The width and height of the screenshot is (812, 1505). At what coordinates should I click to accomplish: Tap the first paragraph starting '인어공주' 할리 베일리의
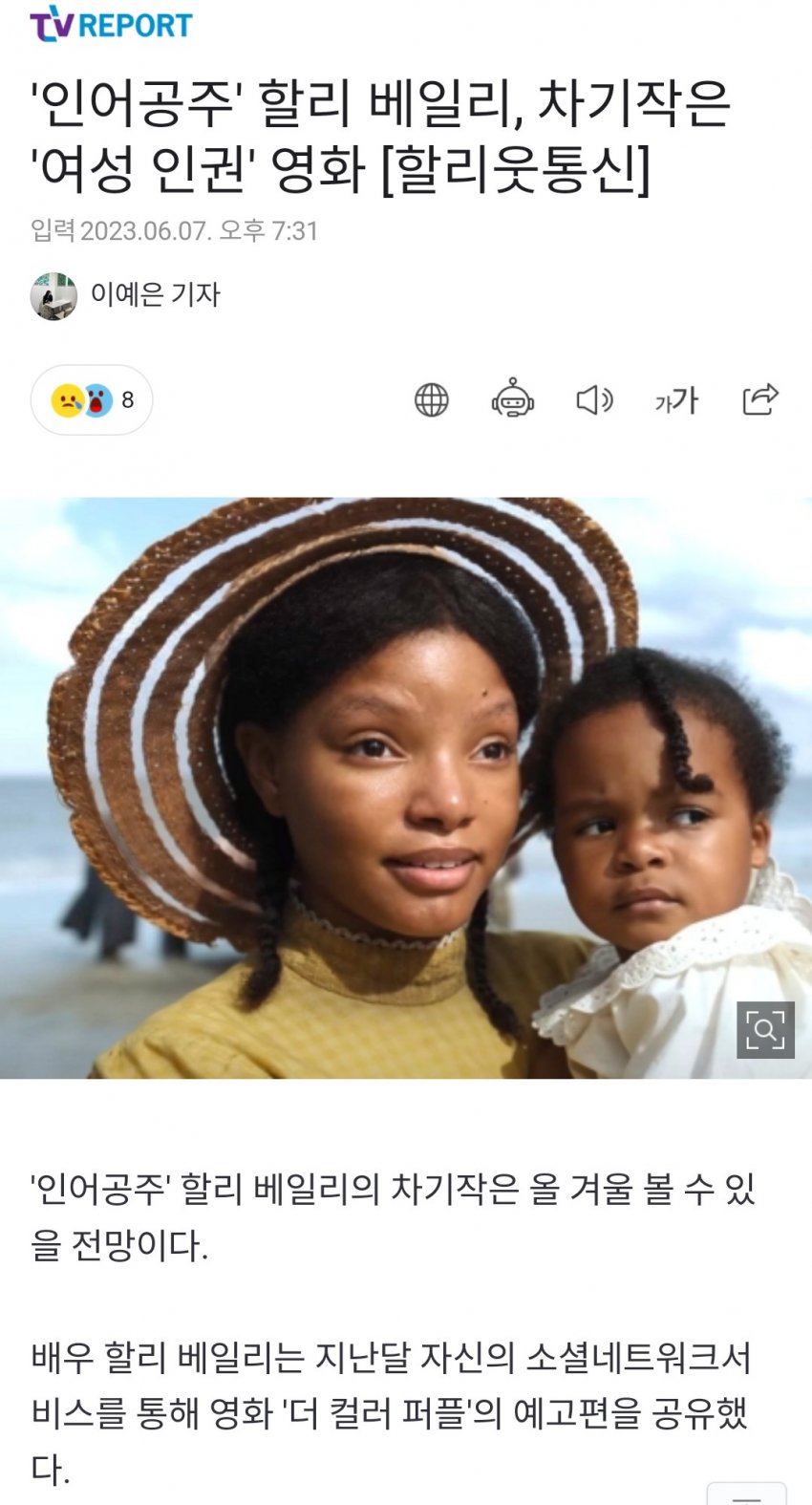tap(394, 1217)
